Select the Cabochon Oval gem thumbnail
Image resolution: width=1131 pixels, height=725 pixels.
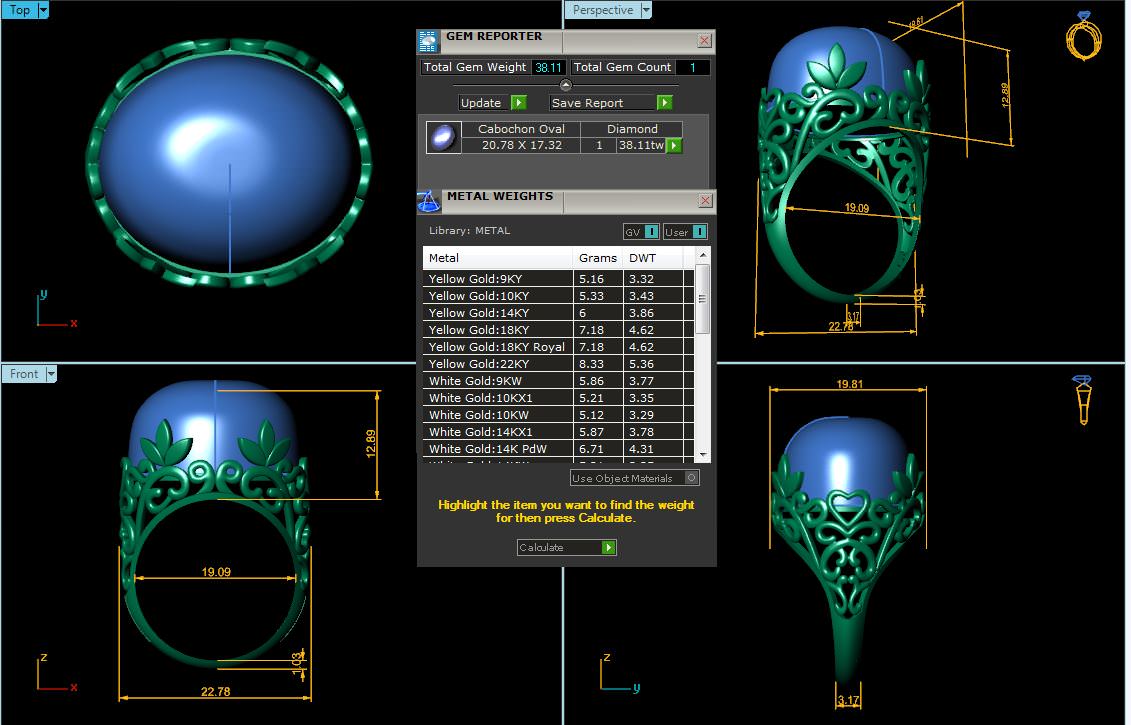[443, 137]
